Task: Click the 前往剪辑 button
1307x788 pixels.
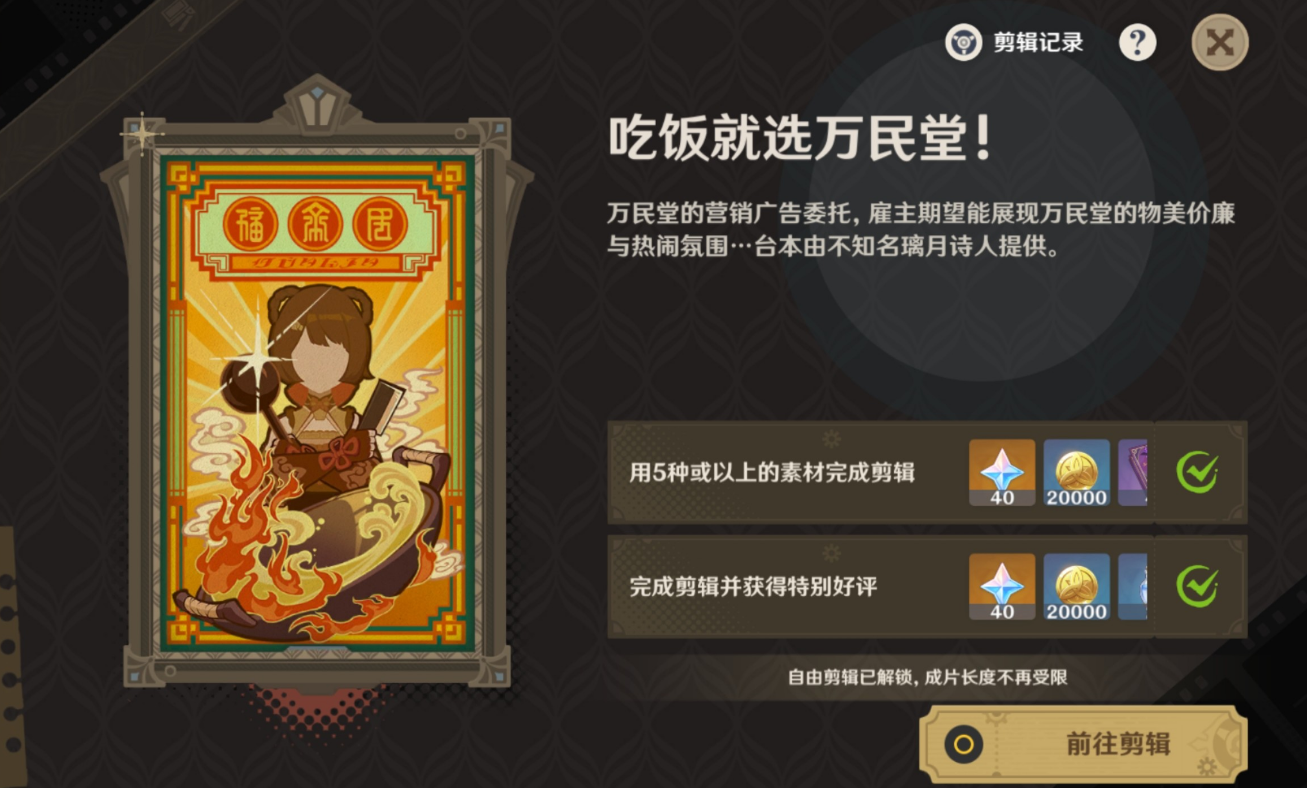Action: tap(1084, 745)
